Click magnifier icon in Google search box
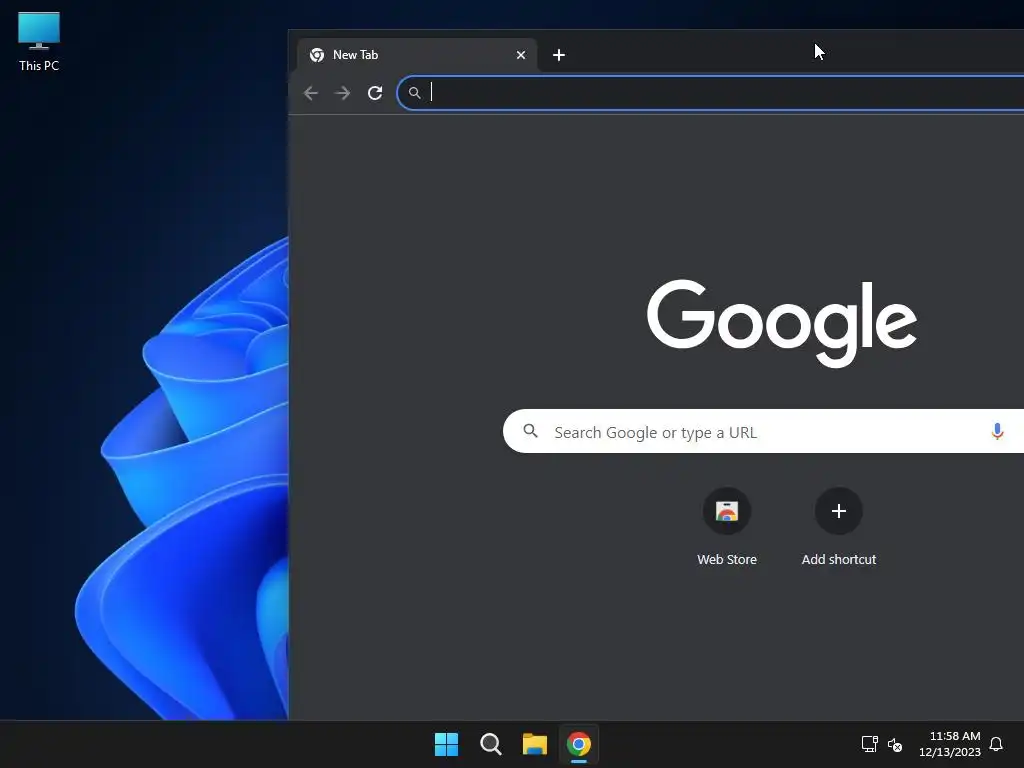The image size is (1024, 768). (530, 431)
